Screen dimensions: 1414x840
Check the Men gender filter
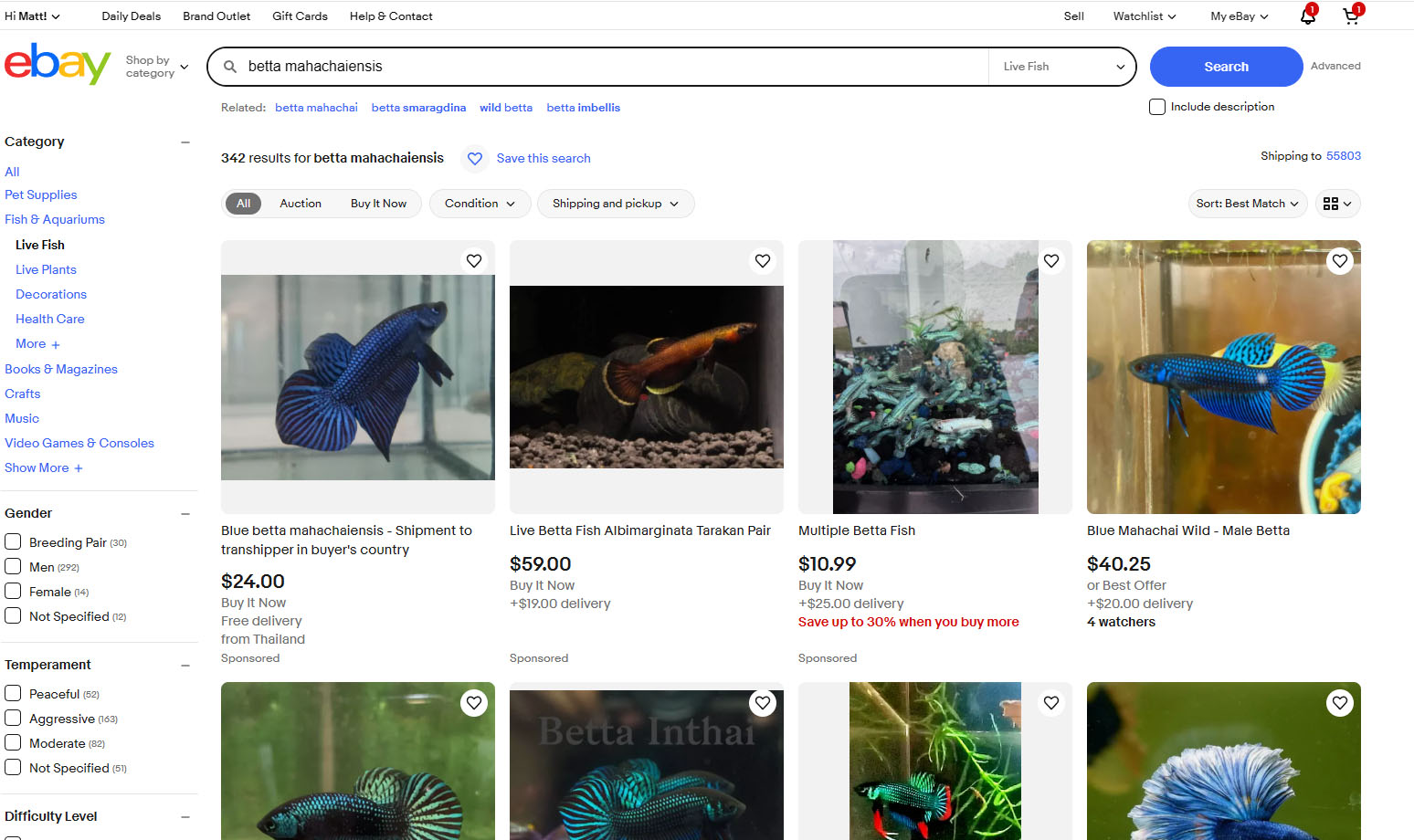point(13,566)
